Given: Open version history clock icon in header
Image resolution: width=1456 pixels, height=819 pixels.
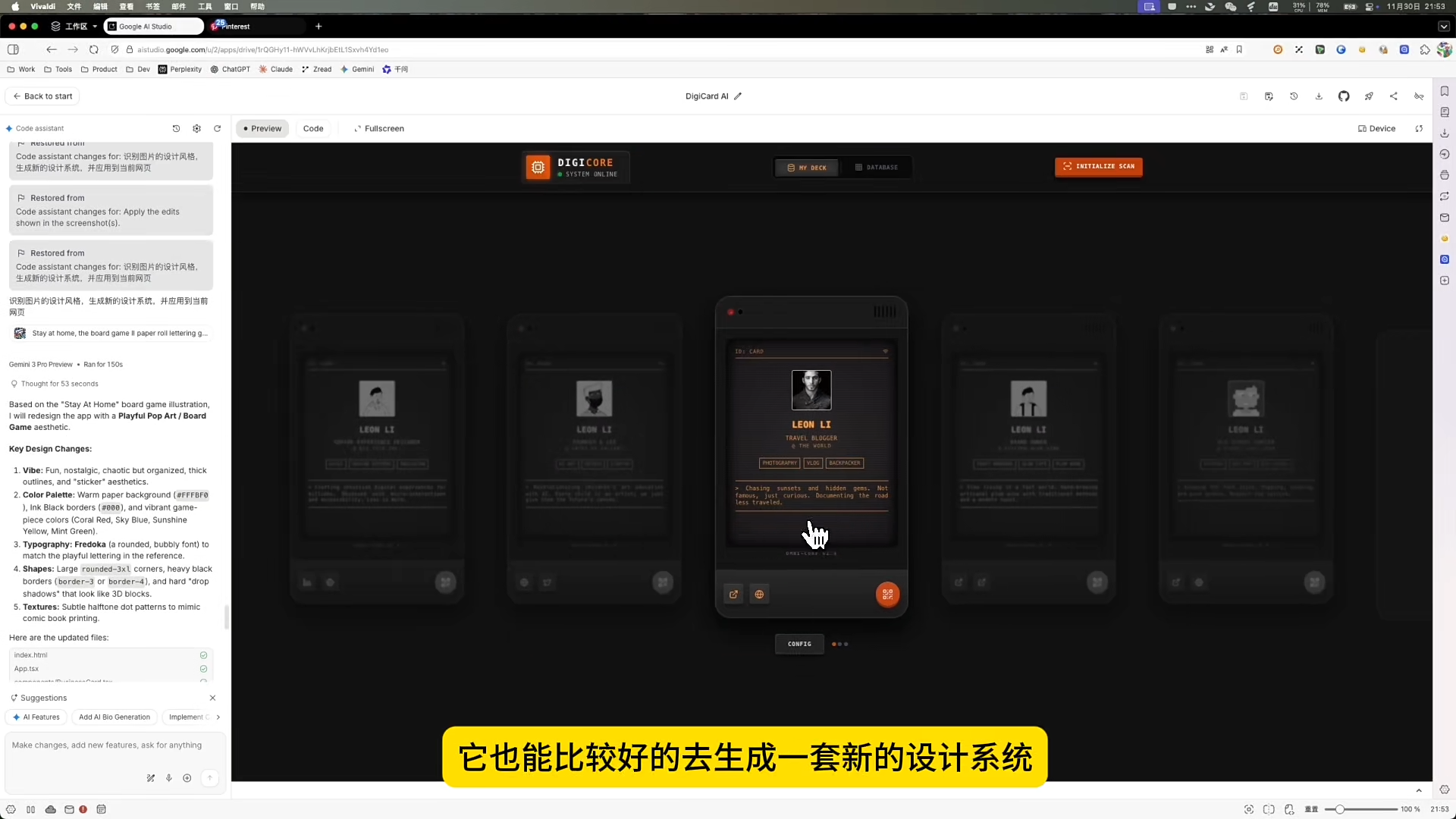Looking at the screenshot, I should tap(1294, 96).
